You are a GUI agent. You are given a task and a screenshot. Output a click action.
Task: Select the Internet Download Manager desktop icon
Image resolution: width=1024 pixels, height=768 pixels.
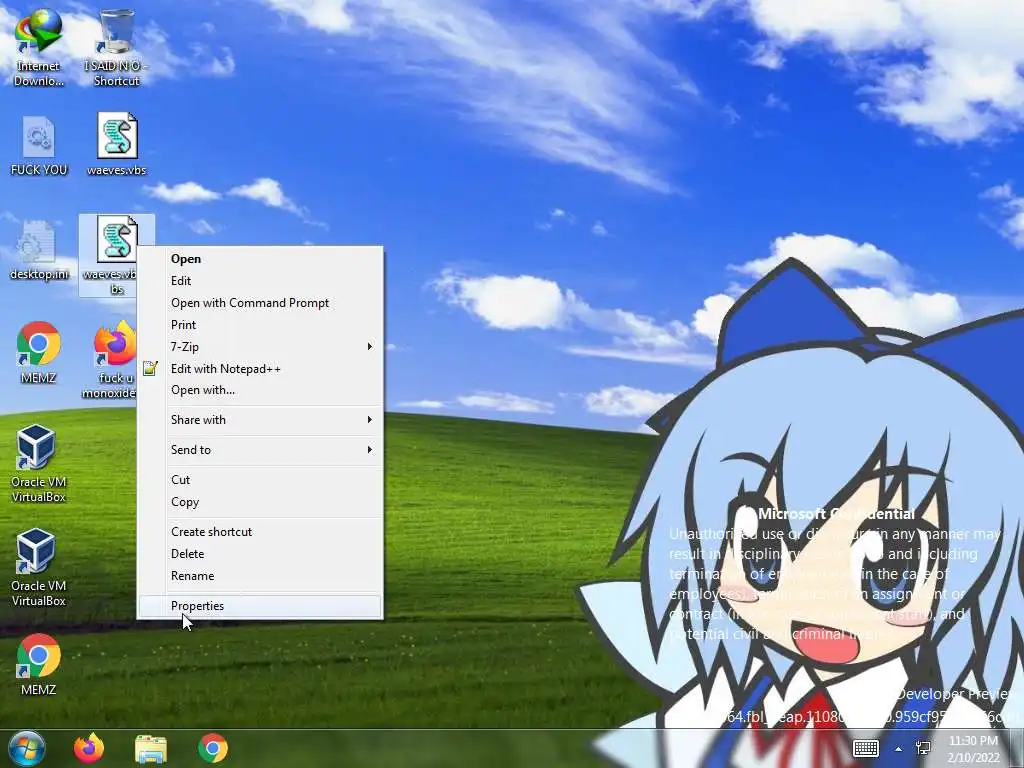point(38,48)
